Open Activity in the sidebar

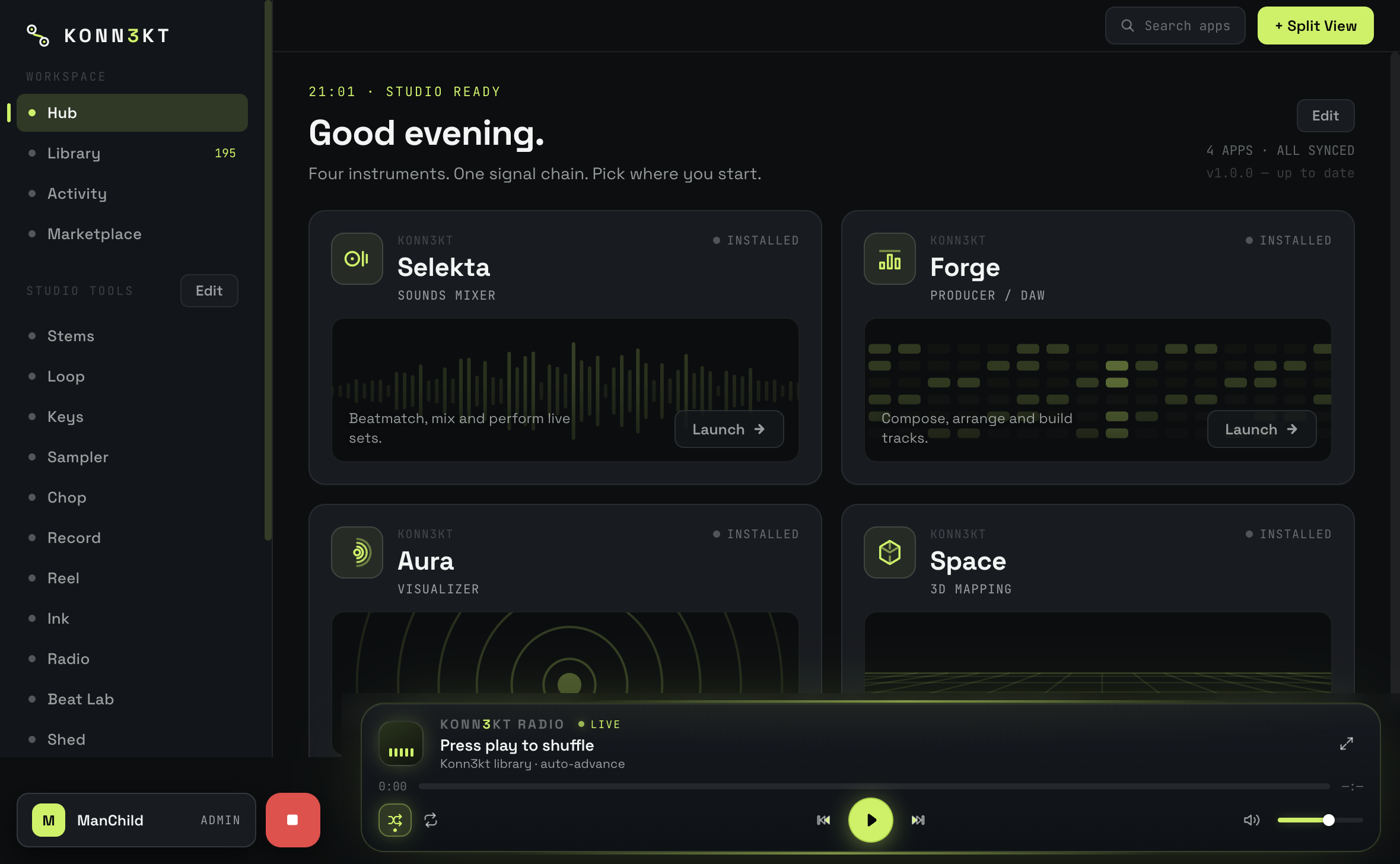click(x=132, y=193)
